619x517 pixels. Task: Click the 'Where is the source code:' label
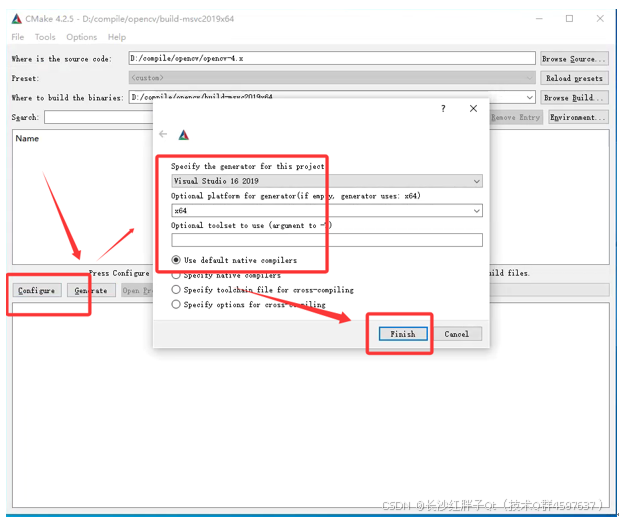click(x=62, y=59)
